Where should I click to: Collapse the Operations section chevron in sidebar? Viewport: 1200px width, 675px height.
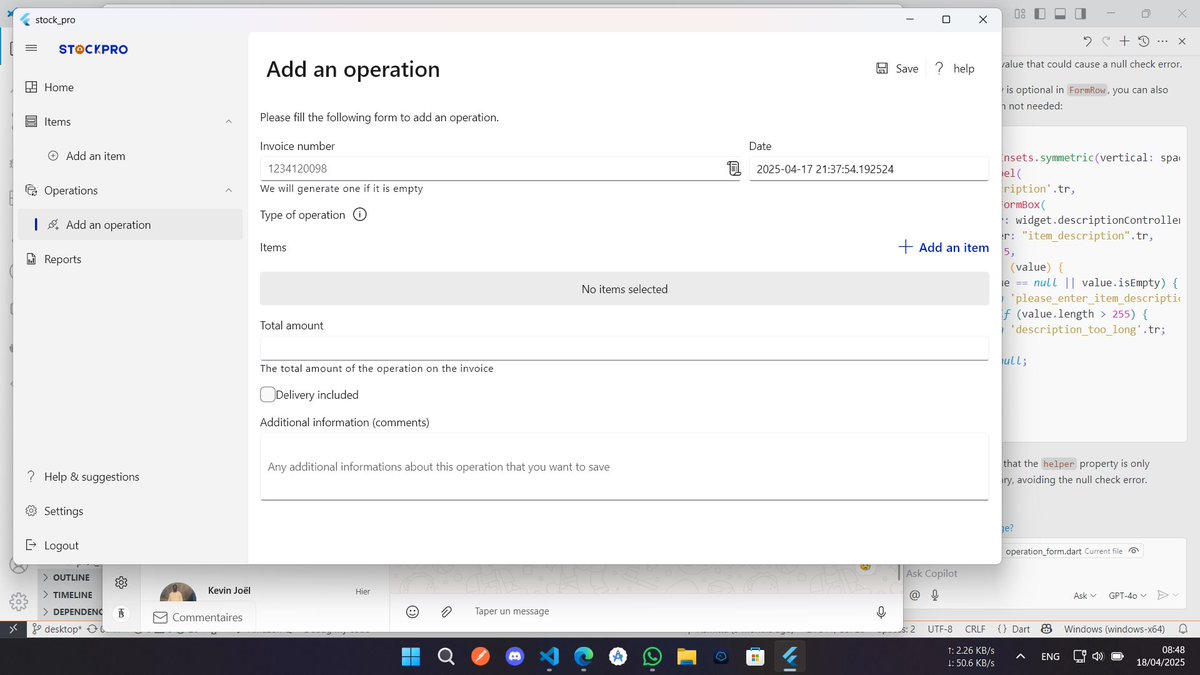pos(228,190)
